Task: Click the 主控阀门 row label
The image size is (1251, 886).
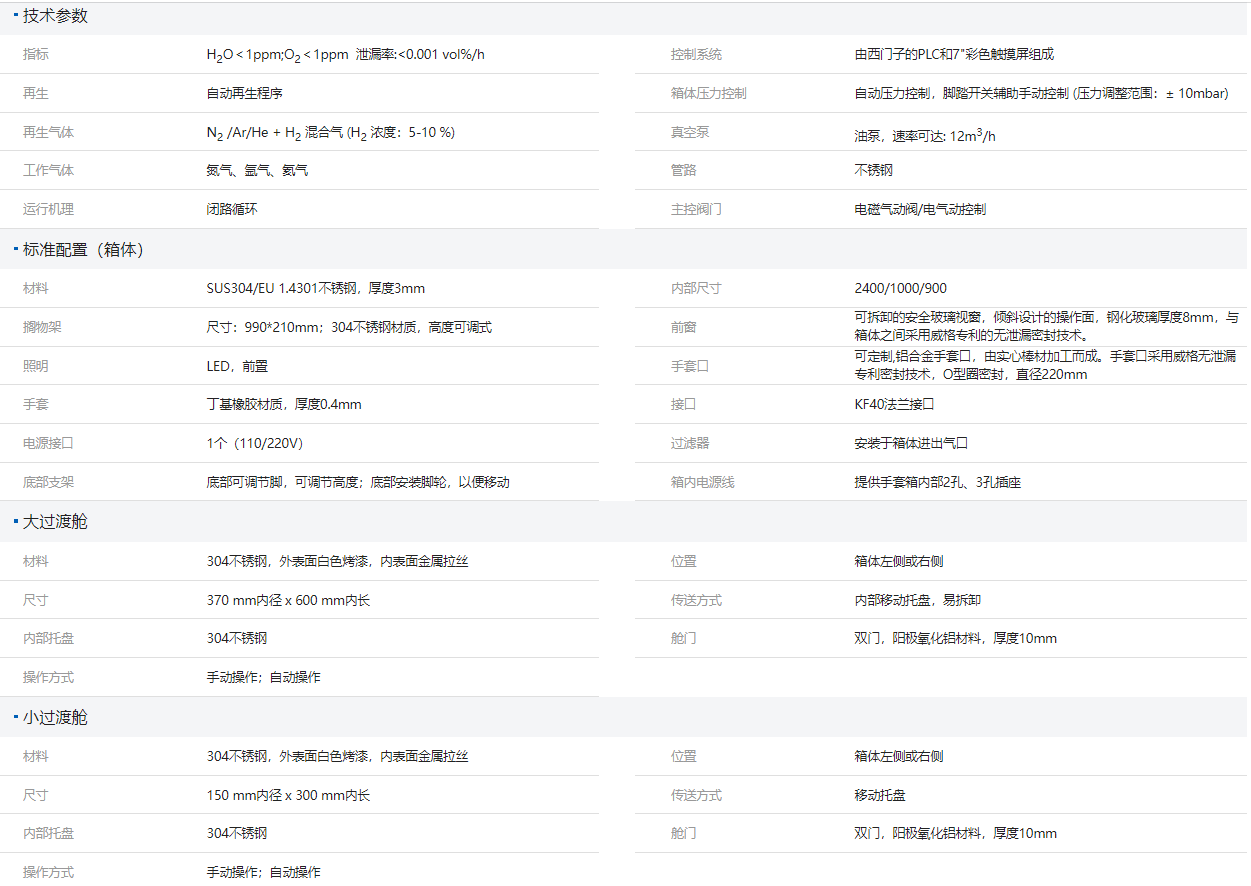Action: [x=696, y=210]
